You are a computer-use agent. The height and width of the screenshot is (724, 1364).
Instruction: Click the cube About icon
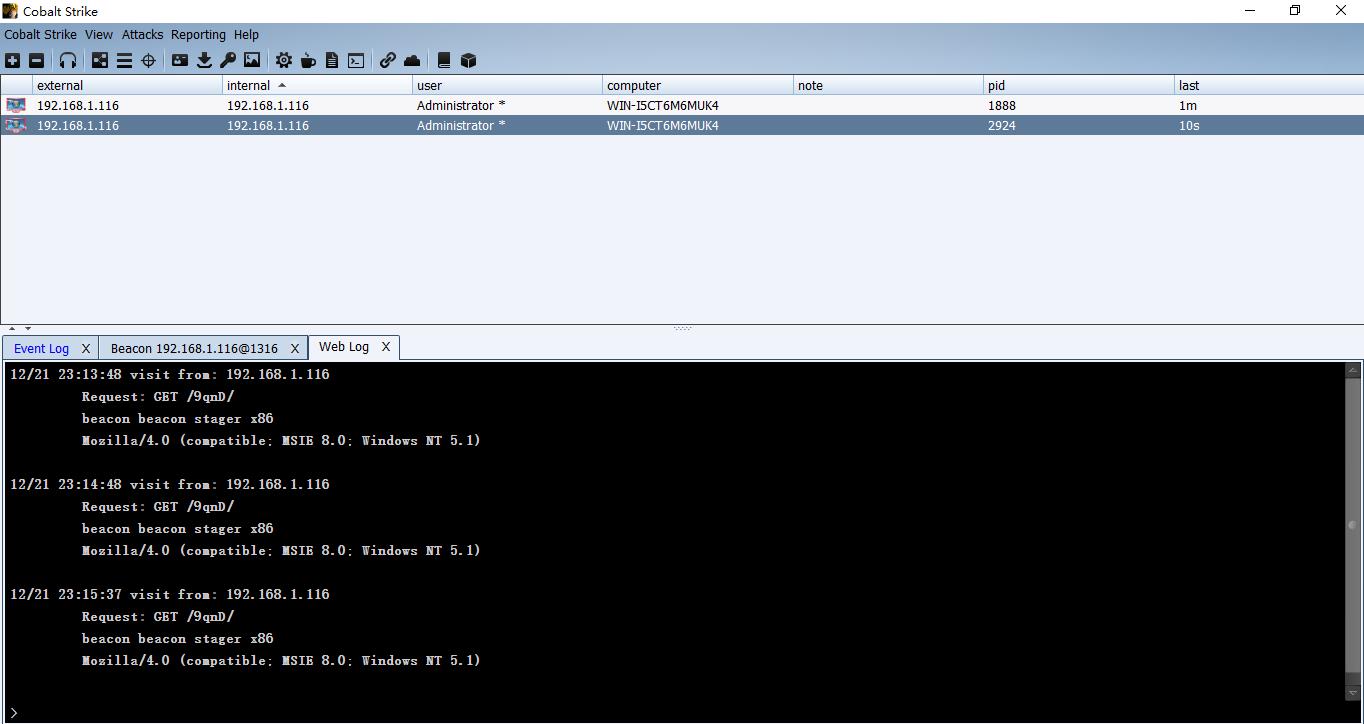point(468,61)
